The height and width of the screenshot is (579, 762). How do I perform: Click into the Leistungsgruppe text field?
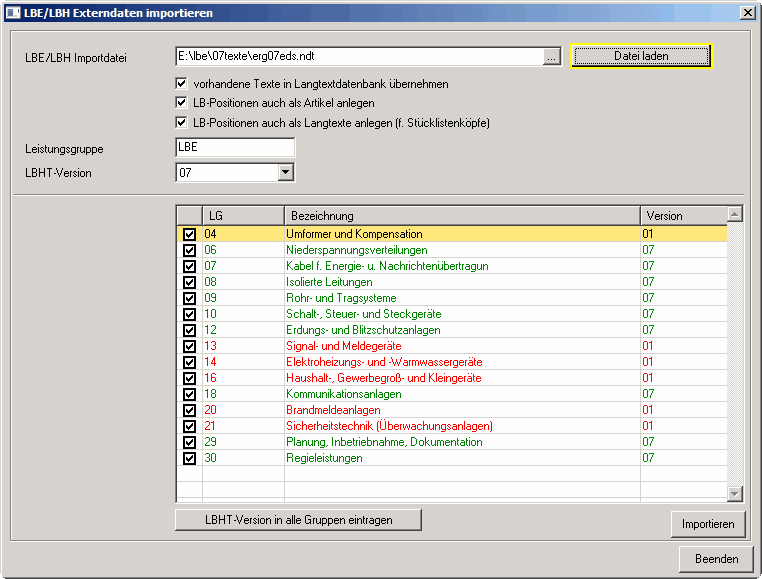pos(235,148)
